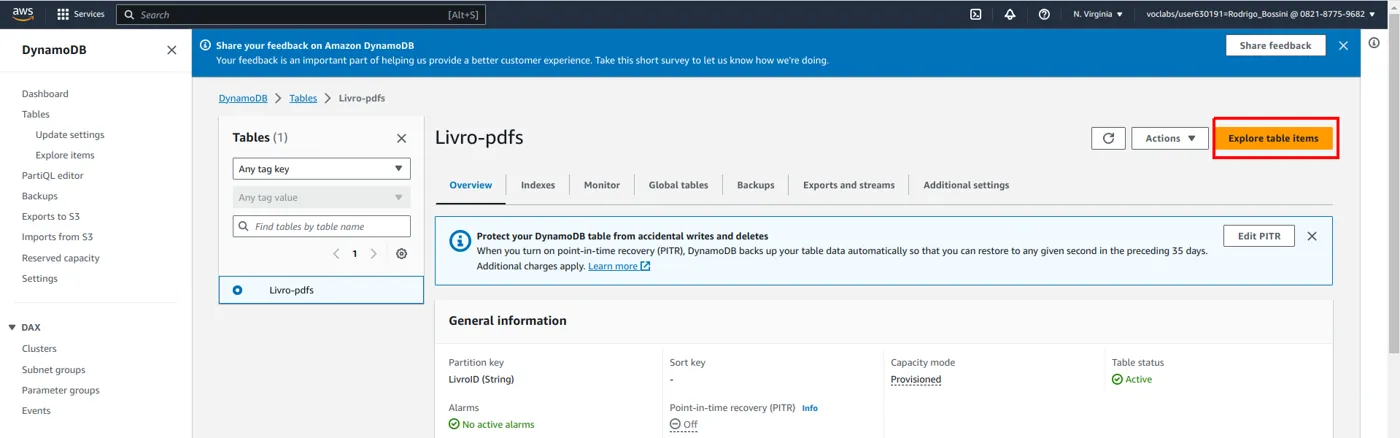Click the Provisioned capacity mode value
Image resolution: width=1400 pixels, height=438 pixels.
click(916, 380)
